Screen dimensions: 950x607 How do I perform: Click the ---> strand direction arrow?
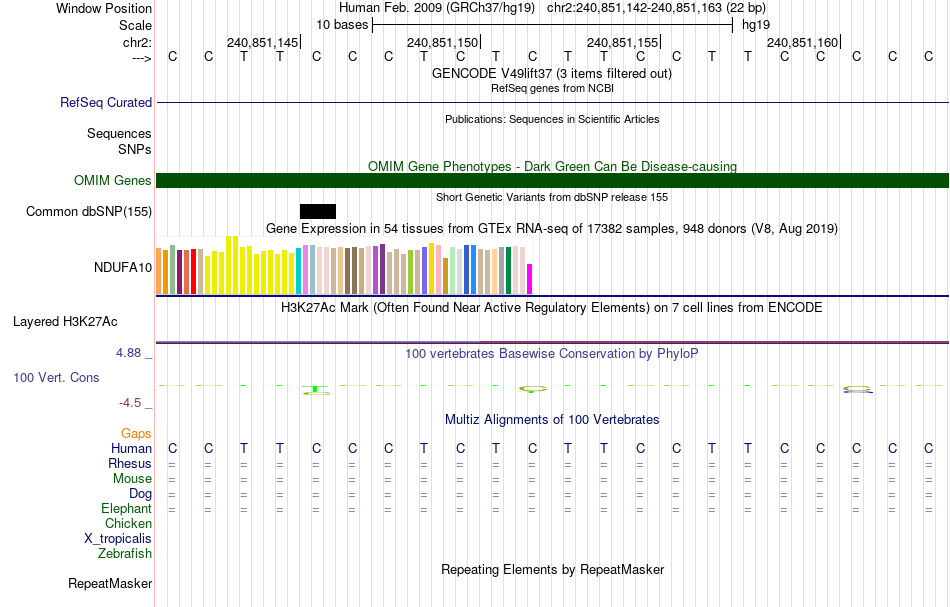click(142, 58)
